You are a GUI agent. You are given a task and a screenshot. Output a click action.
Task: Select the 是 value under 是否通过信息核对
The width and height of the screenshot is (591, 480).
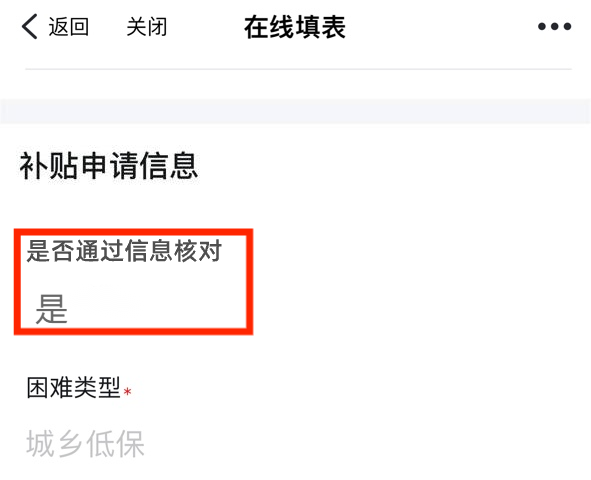click(x=52, y=309)
